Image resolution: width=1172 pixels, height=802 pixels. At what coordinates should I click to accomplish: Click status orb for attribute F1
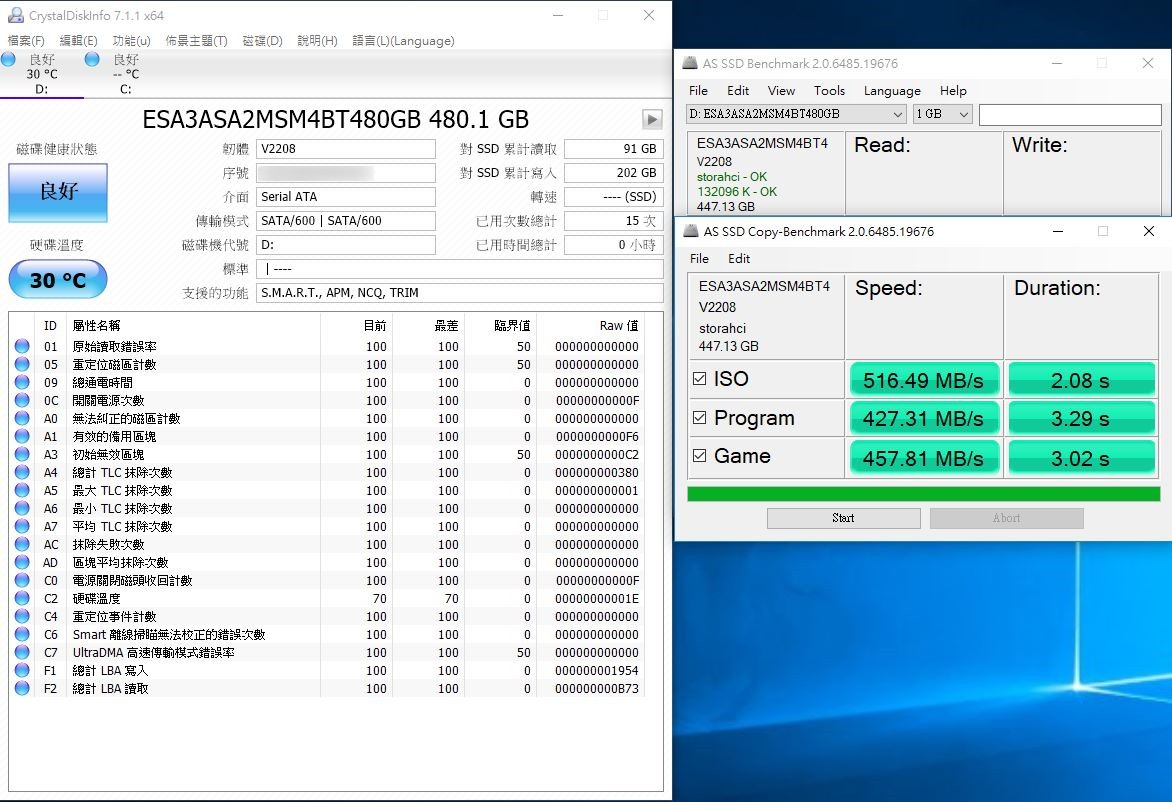click(22, 670)
